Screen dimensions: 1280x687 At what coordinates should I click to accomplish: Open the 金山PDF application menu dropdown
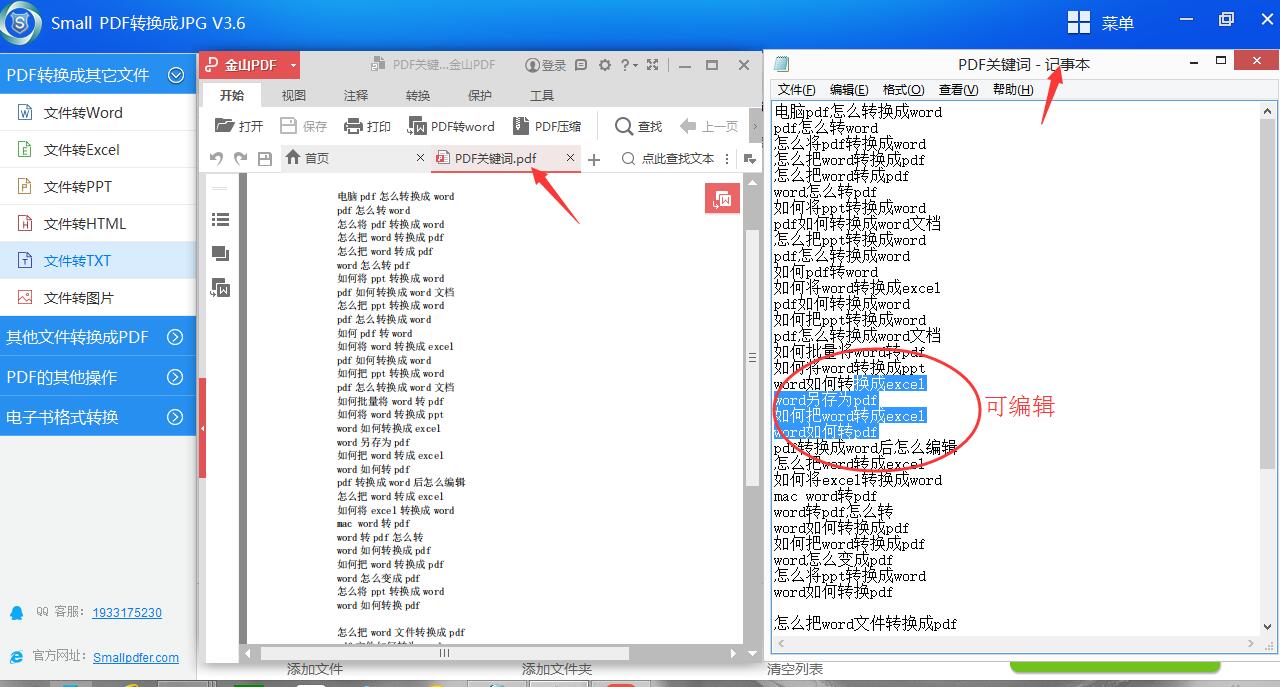[x=294, y=65]
